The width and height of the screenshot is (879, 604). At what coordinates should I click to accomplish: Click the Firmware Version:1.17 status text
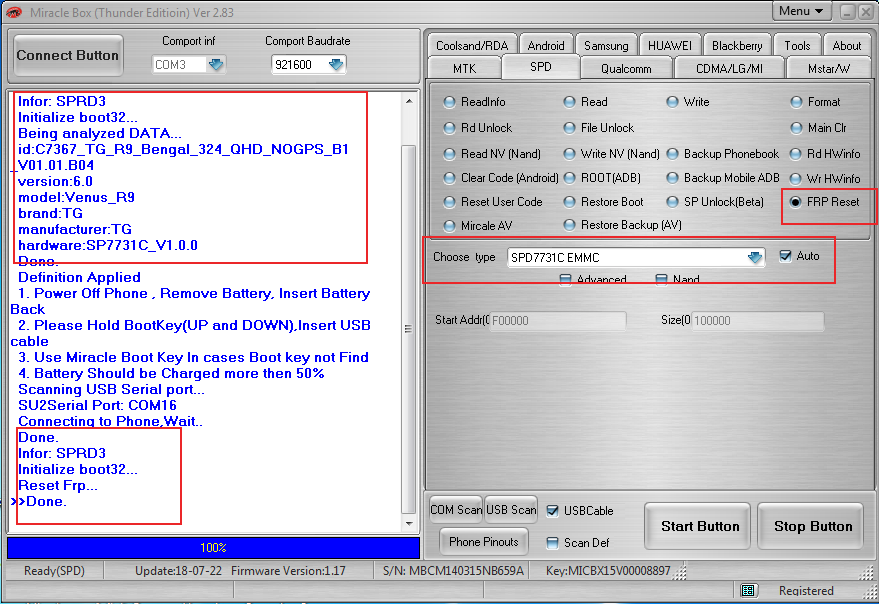(288, 571)
